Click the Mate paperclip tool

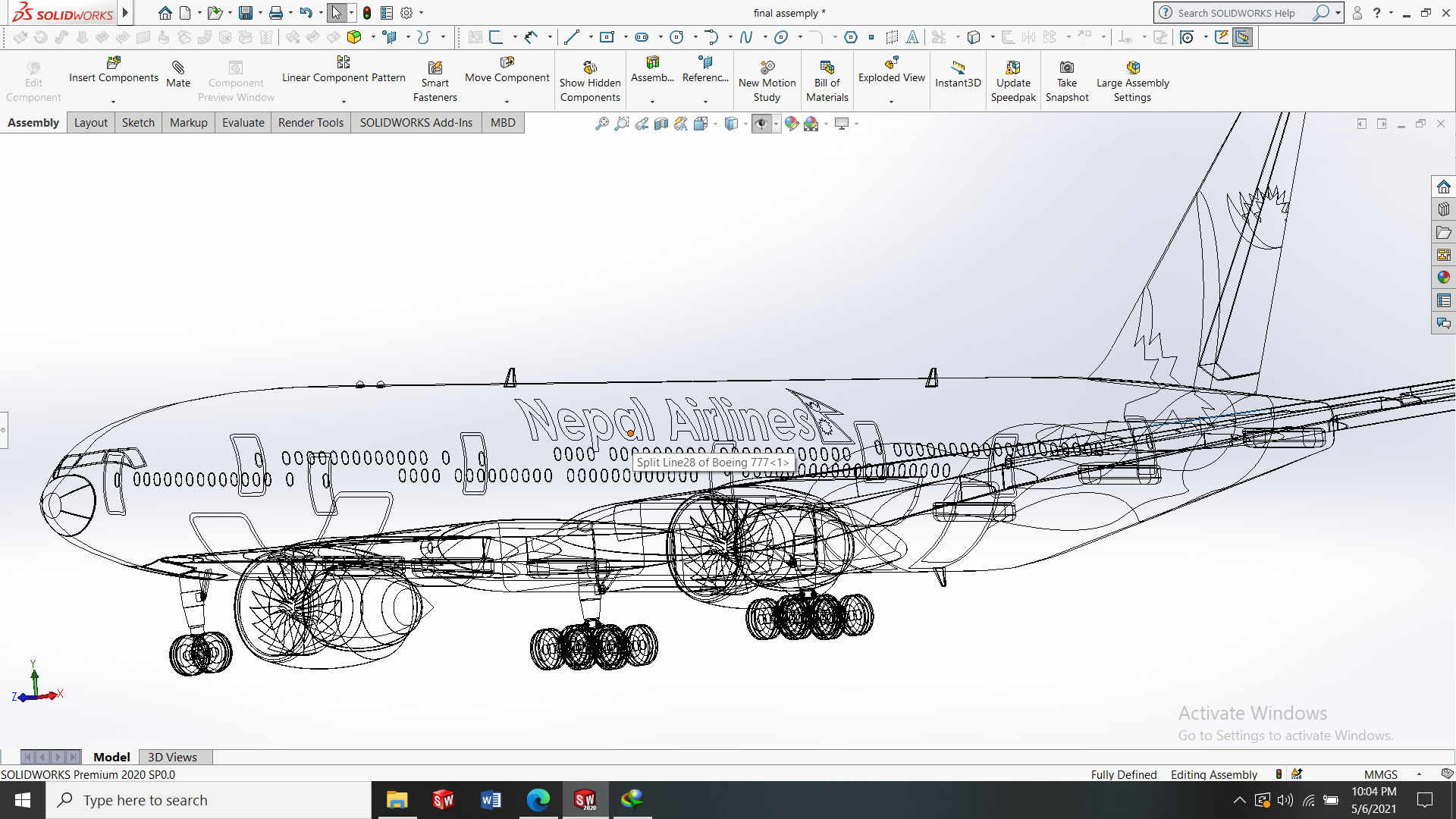178,74
